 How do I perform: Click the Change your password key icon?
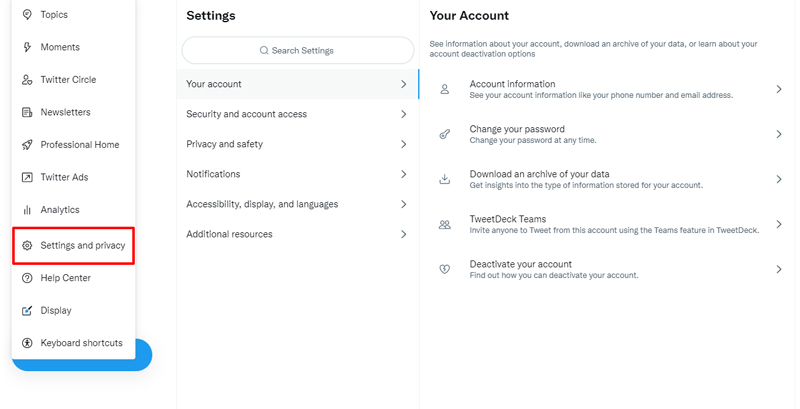point(445,134)
